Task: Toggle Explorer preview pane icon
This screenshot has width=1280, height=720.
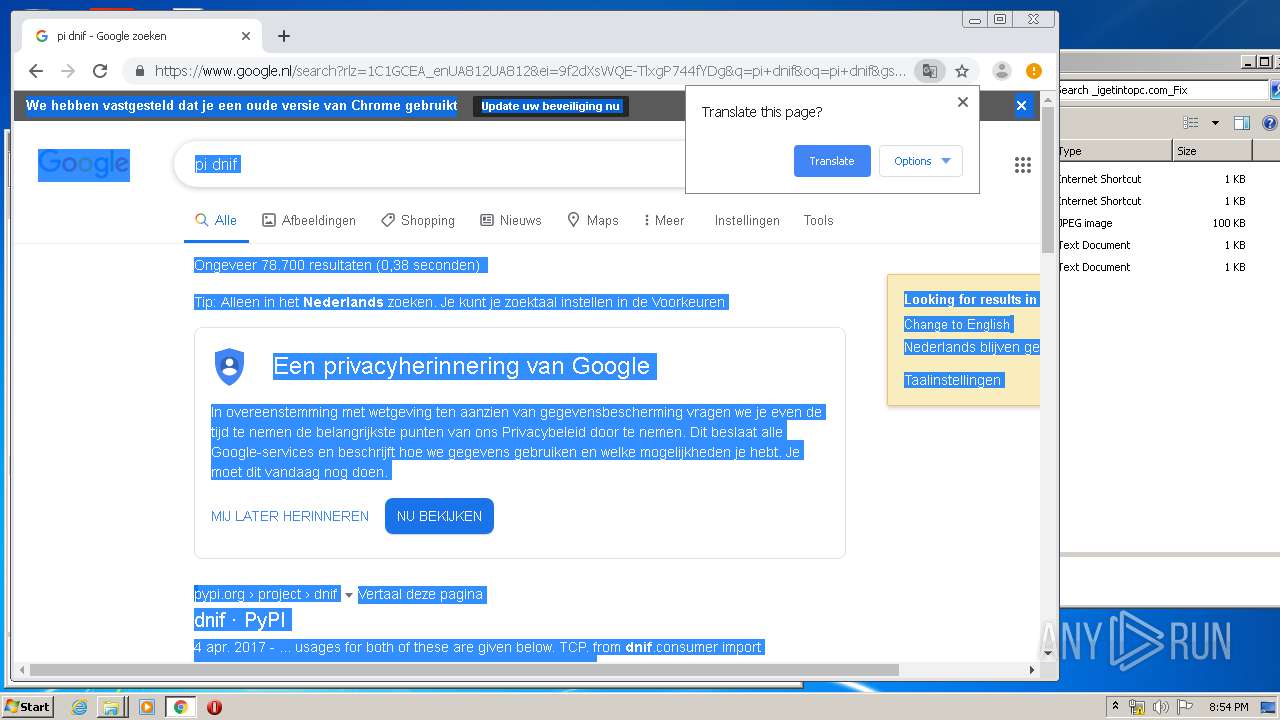Action: (x=1242, y=123)
